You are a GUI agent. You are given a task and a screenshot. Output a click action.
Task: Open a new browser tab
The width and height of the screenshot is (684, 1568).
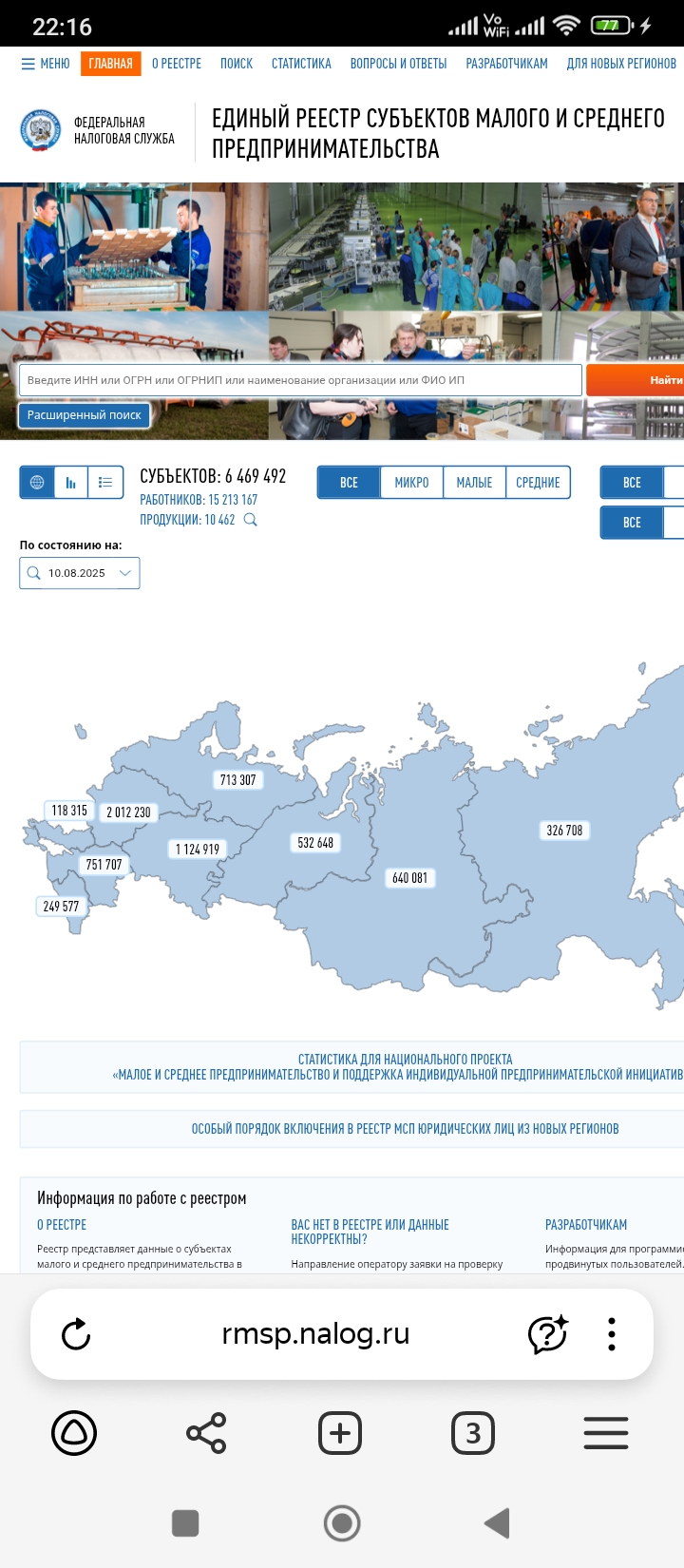pyautogui.click(x=340, y=1433)
